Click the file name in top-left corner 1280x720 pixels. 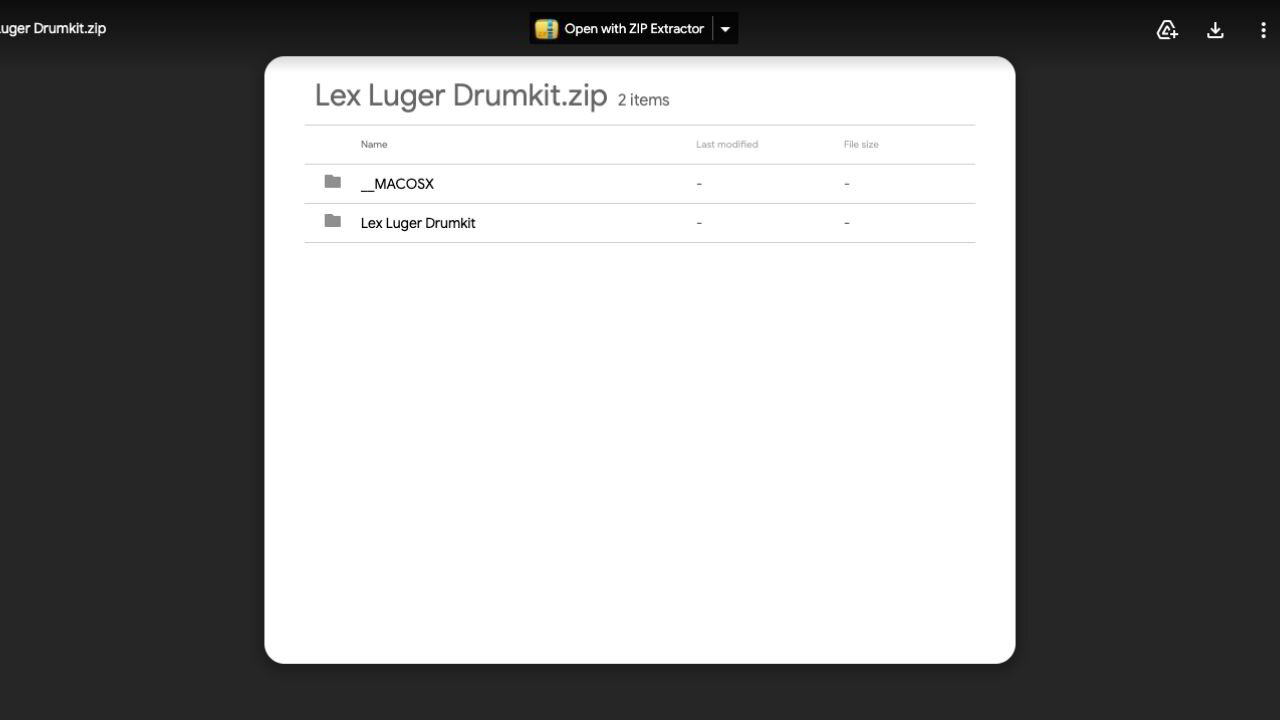(53, 28)
